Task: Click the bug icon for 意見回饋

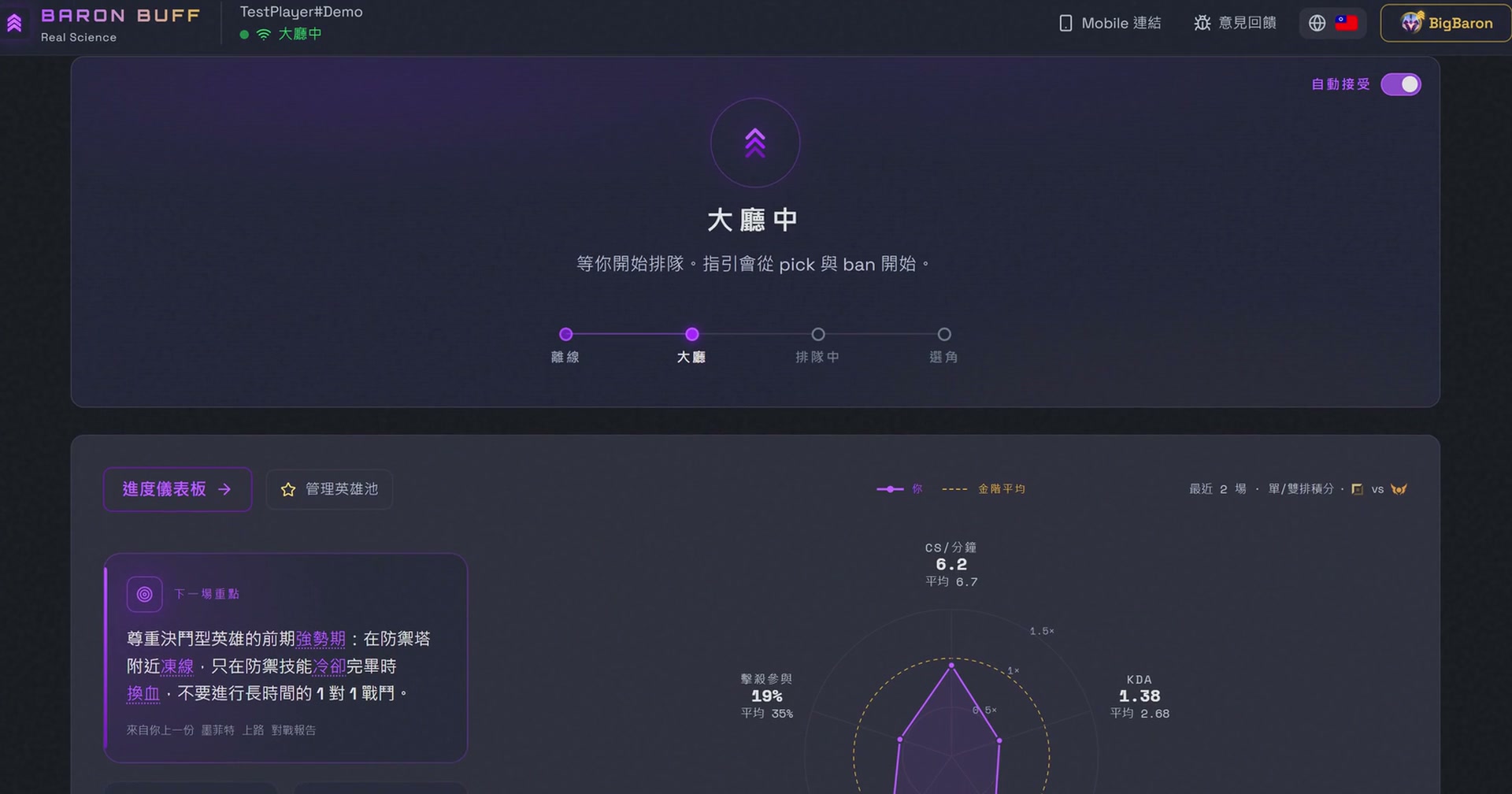Action: (x=1202, y=23)
